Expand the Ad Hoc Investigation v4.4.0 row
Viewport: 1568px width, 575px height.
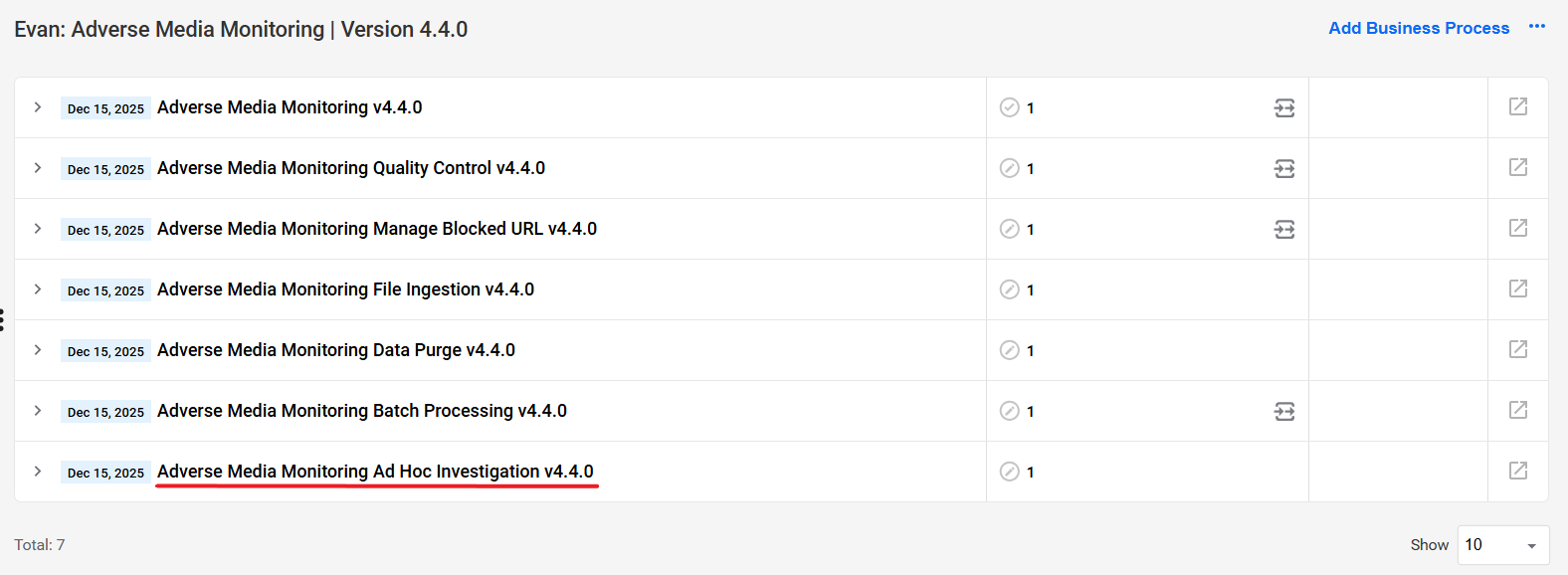[x=38, y=471]
